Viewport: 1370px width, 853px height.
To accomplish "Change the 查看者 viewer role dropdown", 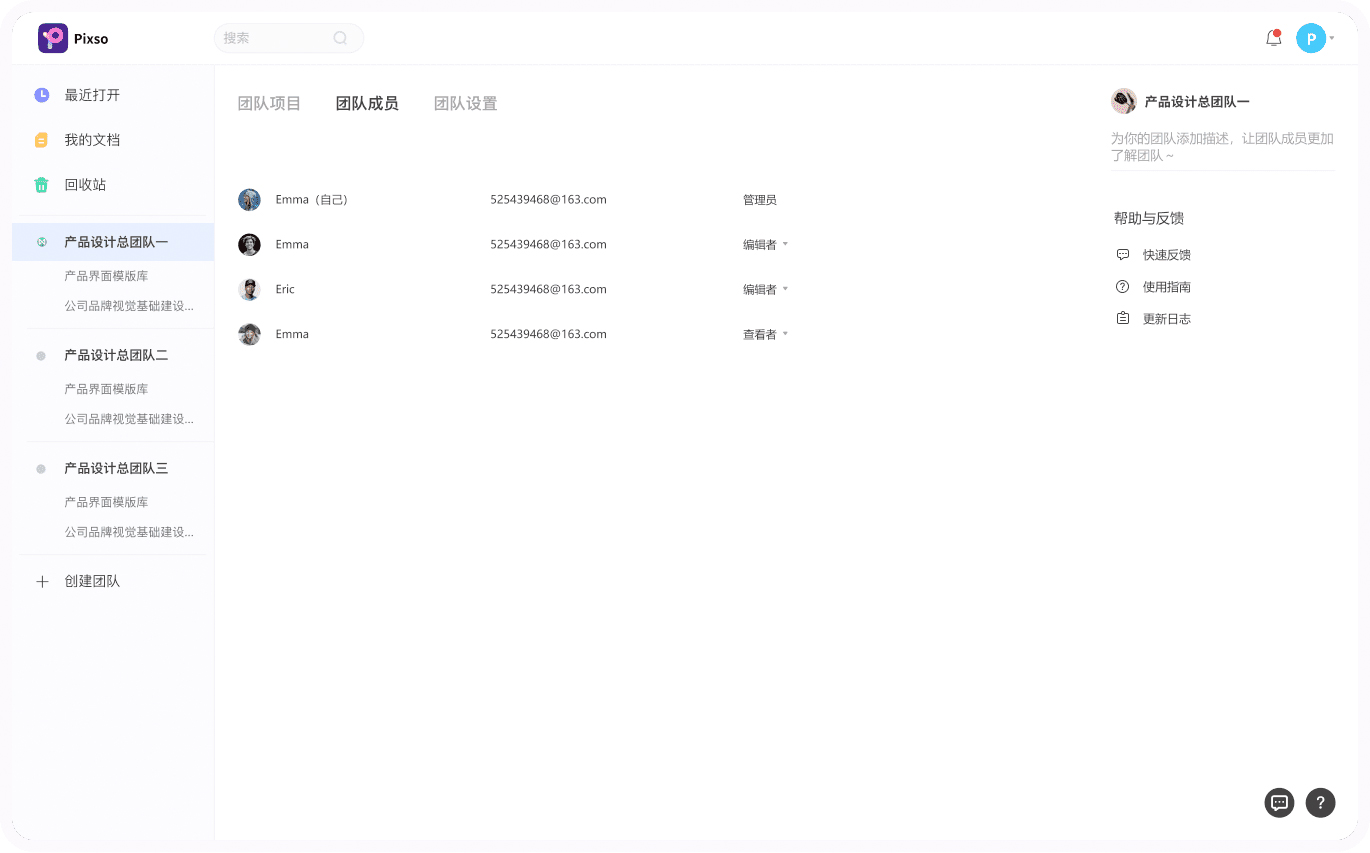I will click(x=766, y=334).
